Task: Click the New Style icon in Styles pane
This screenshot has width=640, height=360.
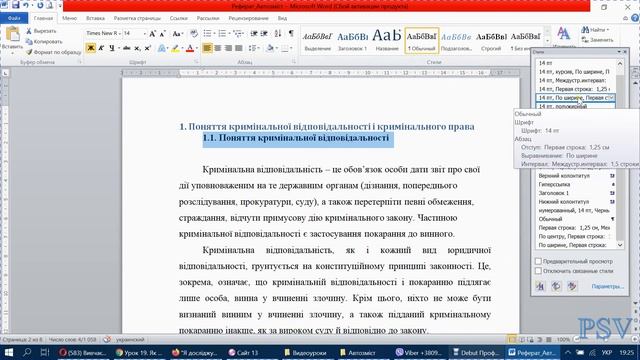Action: 540,286
